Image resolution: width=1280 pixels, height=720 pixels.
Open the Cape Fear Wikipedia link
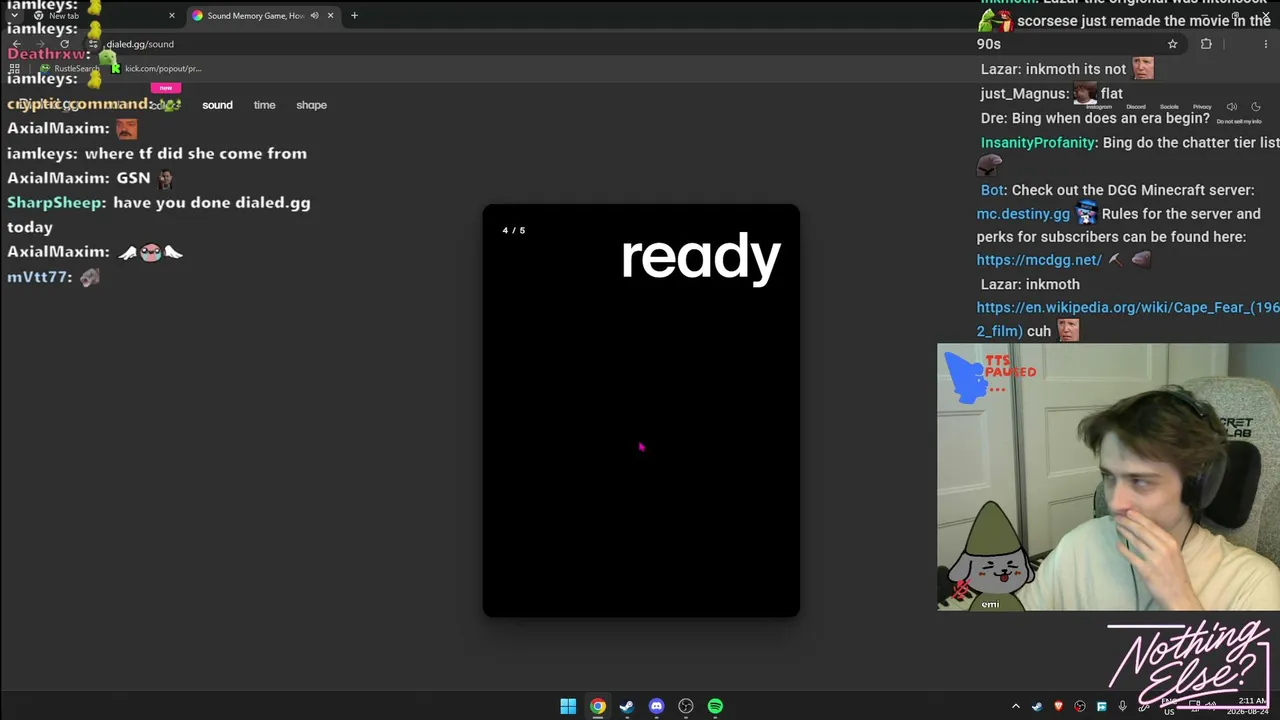tap(1128, 319)
